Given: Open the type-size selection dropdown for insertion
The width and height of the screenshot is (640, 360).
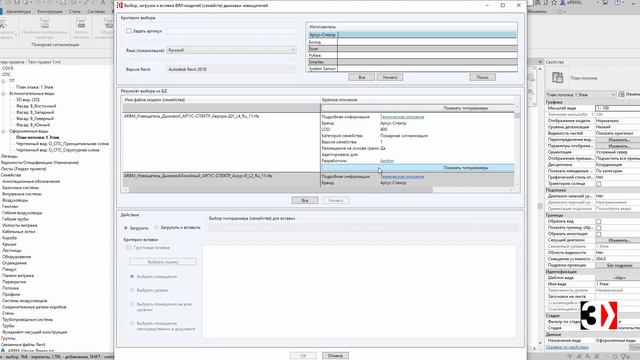Looking at the screenshot, I should pyautogui.click(x=362, y=228).
